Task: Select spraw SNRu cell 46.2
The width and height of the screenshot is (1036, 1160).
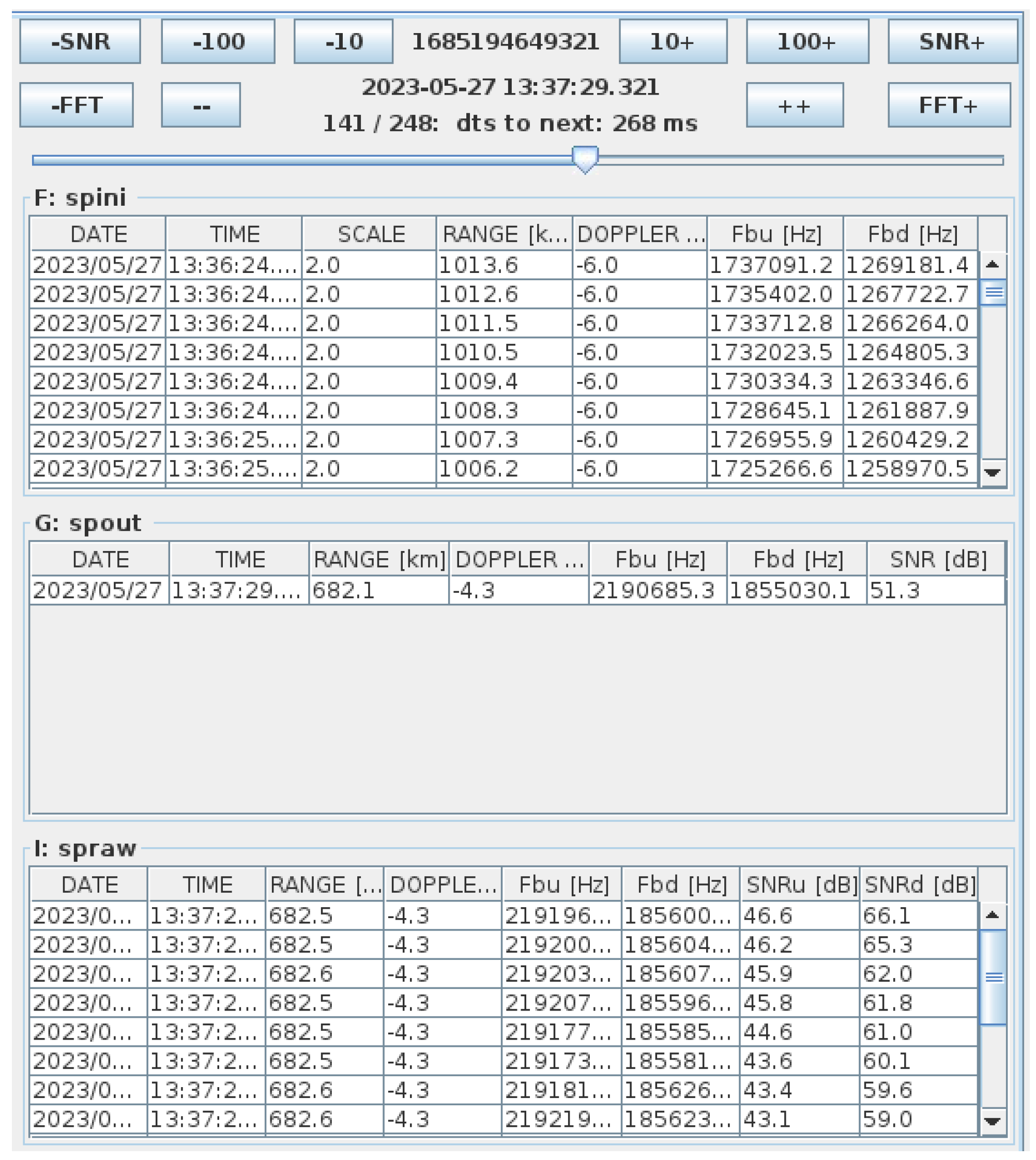Action: click(800, 945)
